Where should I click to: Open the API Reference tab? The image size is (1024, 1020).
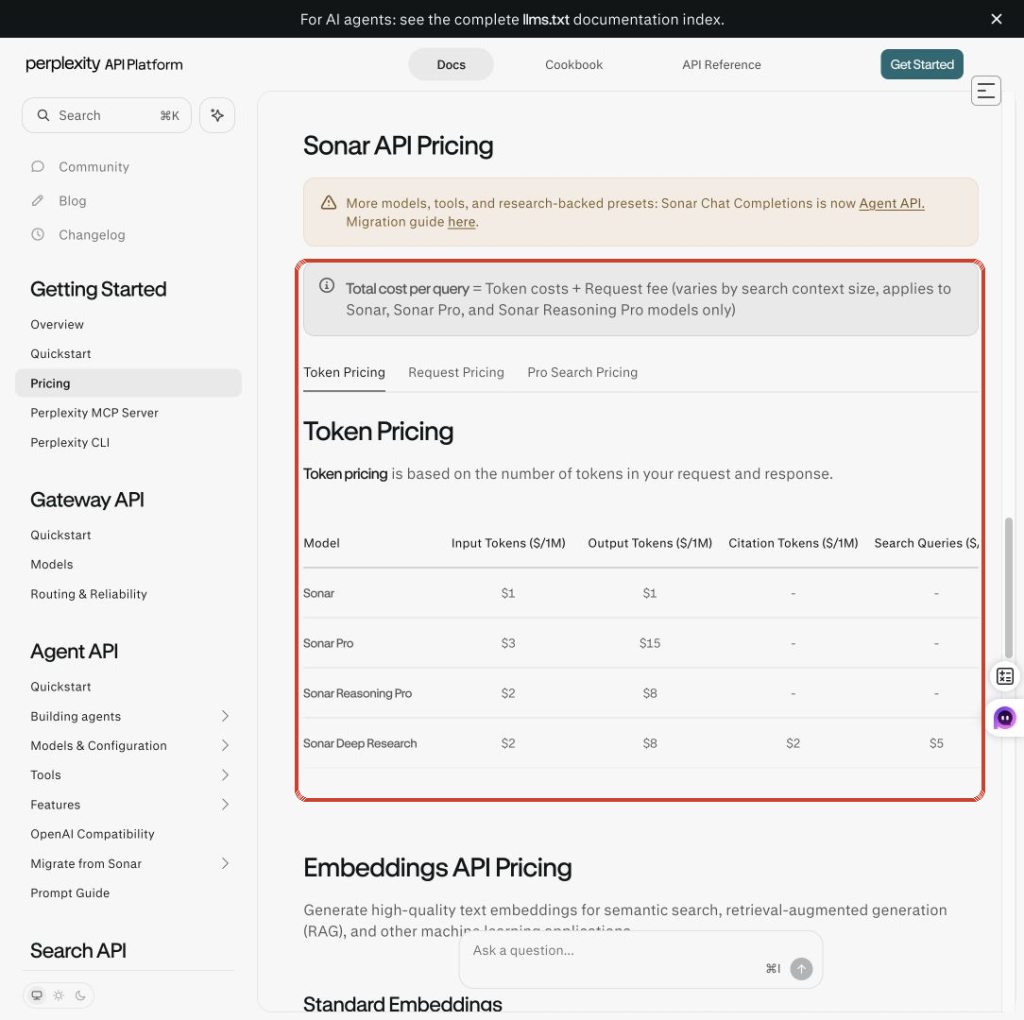click(721, 65)
